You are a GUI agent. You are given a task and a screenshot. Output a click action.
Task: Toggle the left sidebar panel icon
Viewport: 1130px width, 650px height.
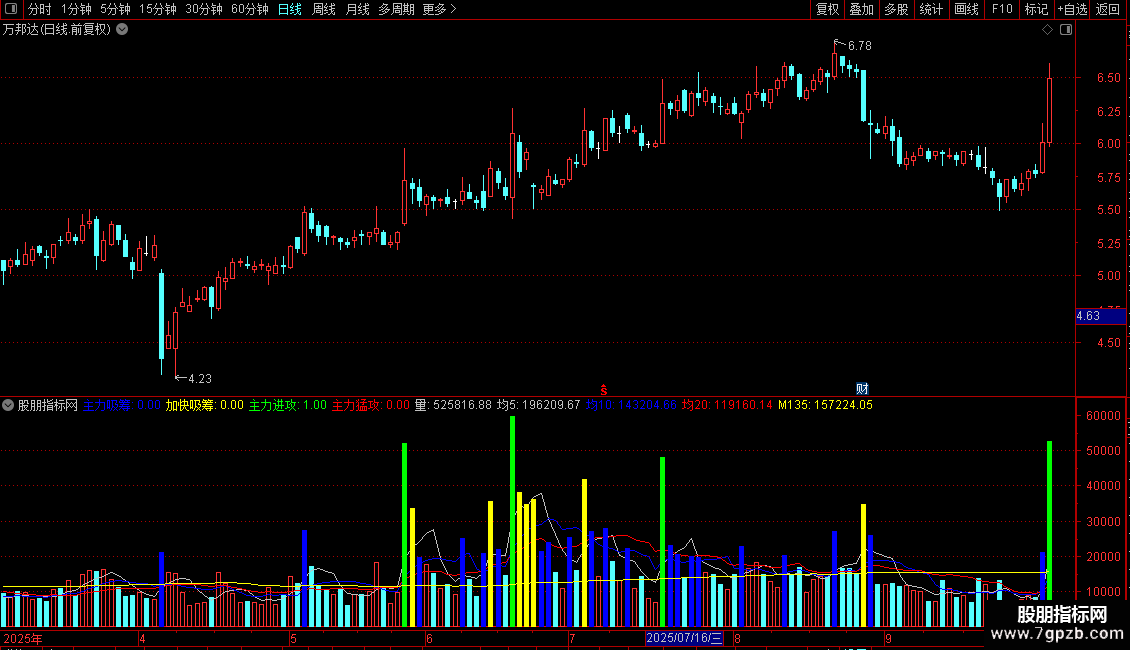(11, 9)
